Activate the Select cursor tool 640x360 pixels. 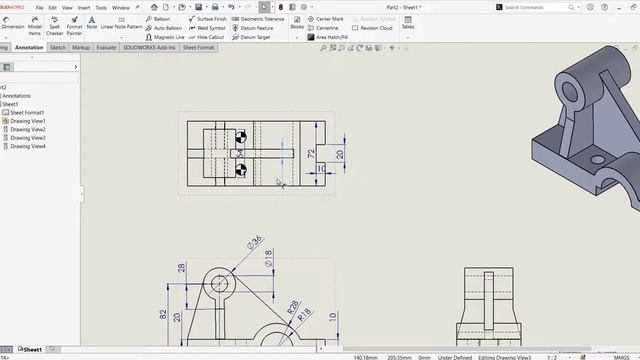264,7
